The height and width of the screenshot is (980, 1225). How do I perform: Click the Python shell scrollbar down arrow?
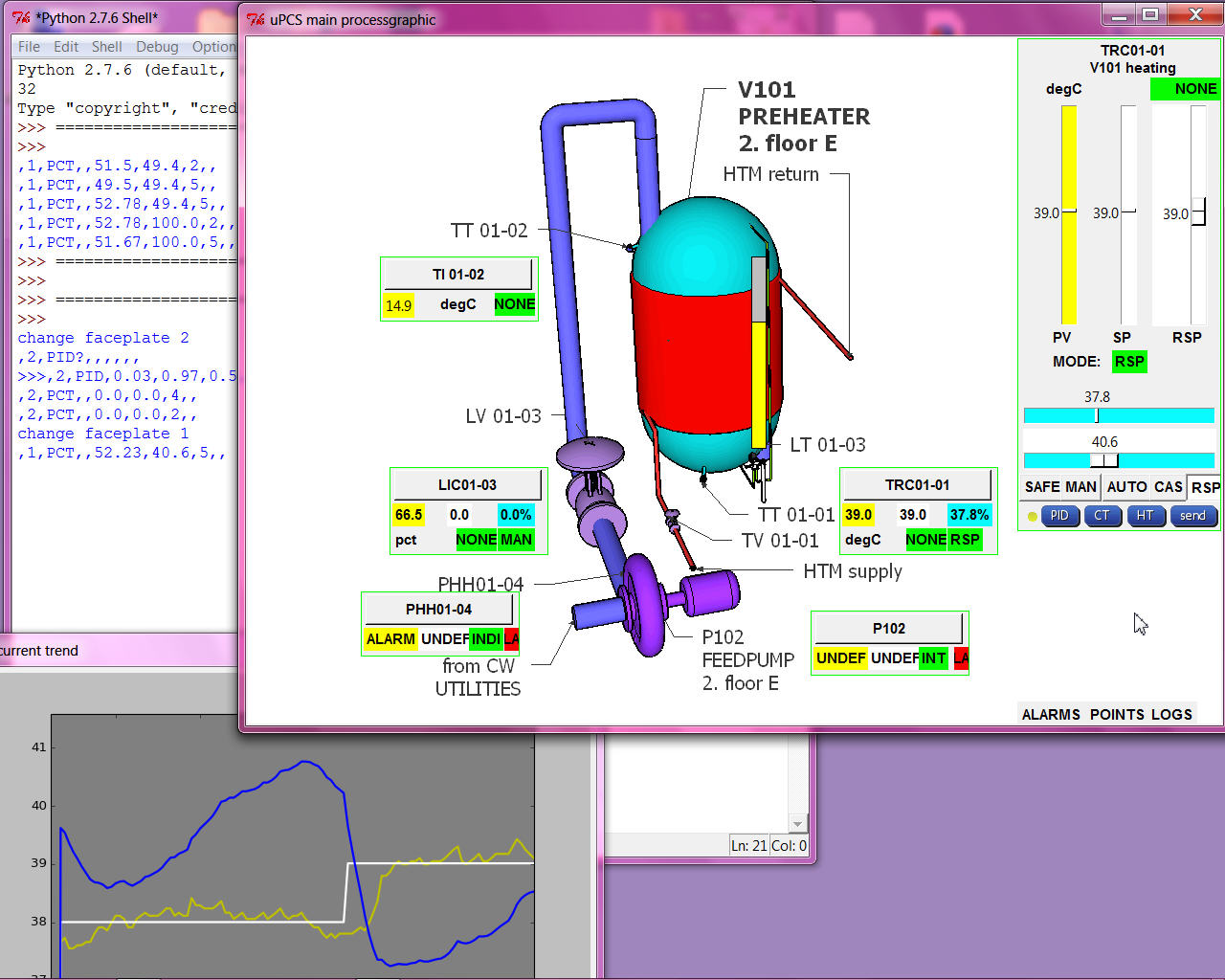click(797, 824)
